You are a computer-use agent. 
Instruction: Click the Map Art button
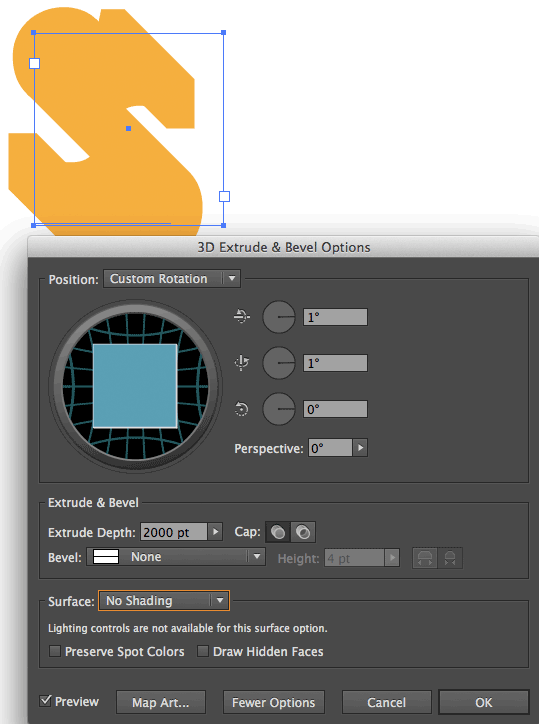[x=161, y=702]
